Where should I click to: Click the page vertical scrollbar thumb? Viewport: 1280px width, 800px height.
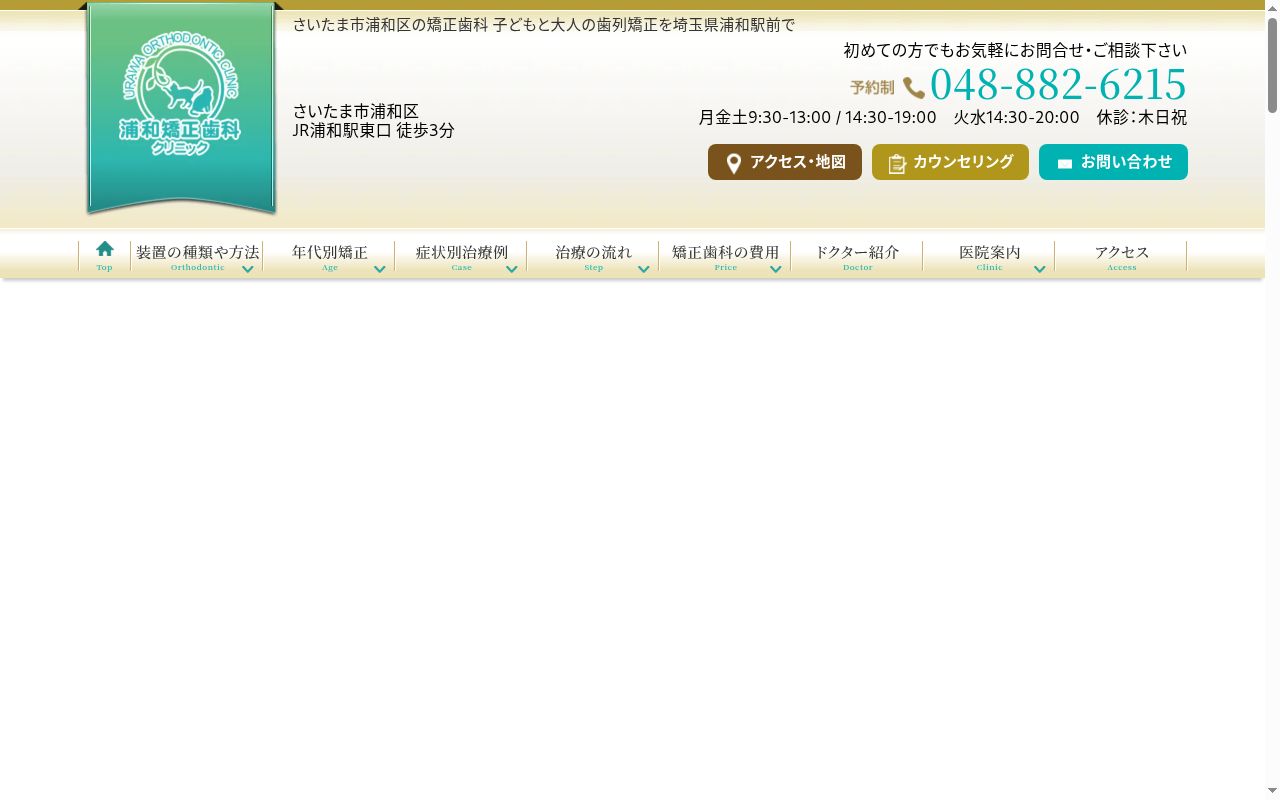[1272, 65]
